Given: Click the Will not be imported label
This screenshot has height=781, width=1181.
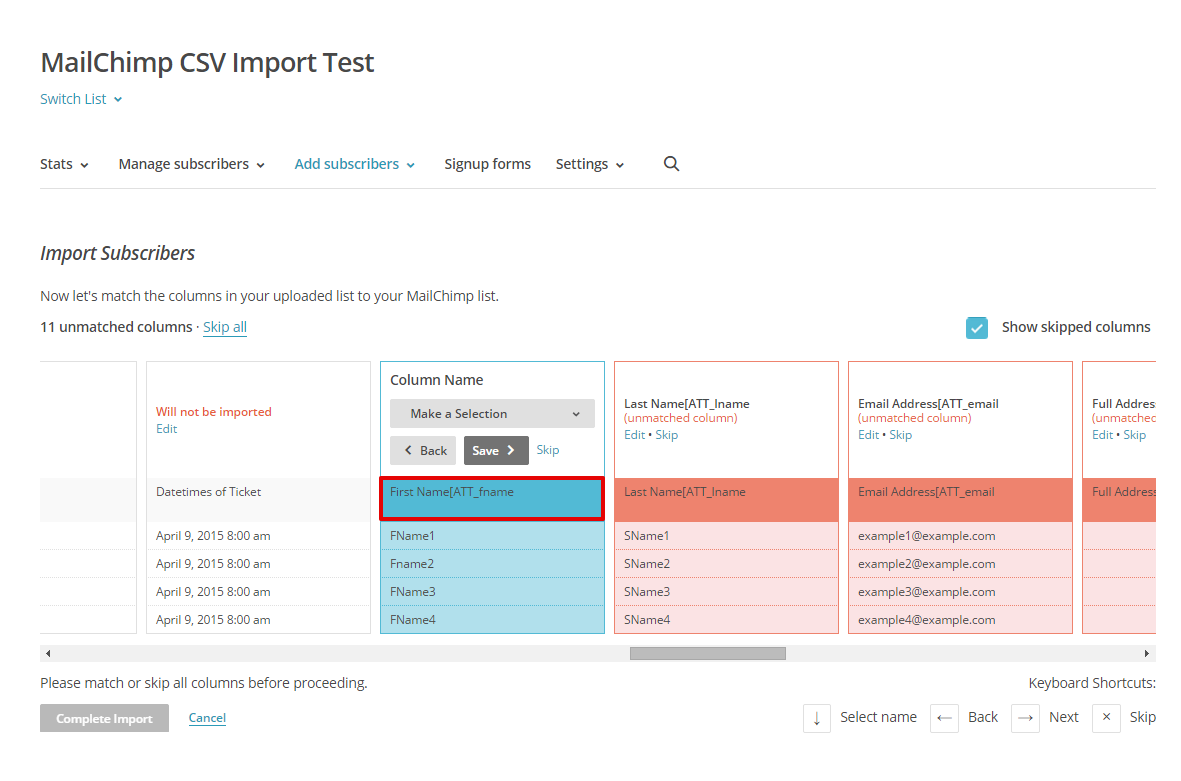Looking at the screenshot, I should pyautogui.click(x=213, y=411).
